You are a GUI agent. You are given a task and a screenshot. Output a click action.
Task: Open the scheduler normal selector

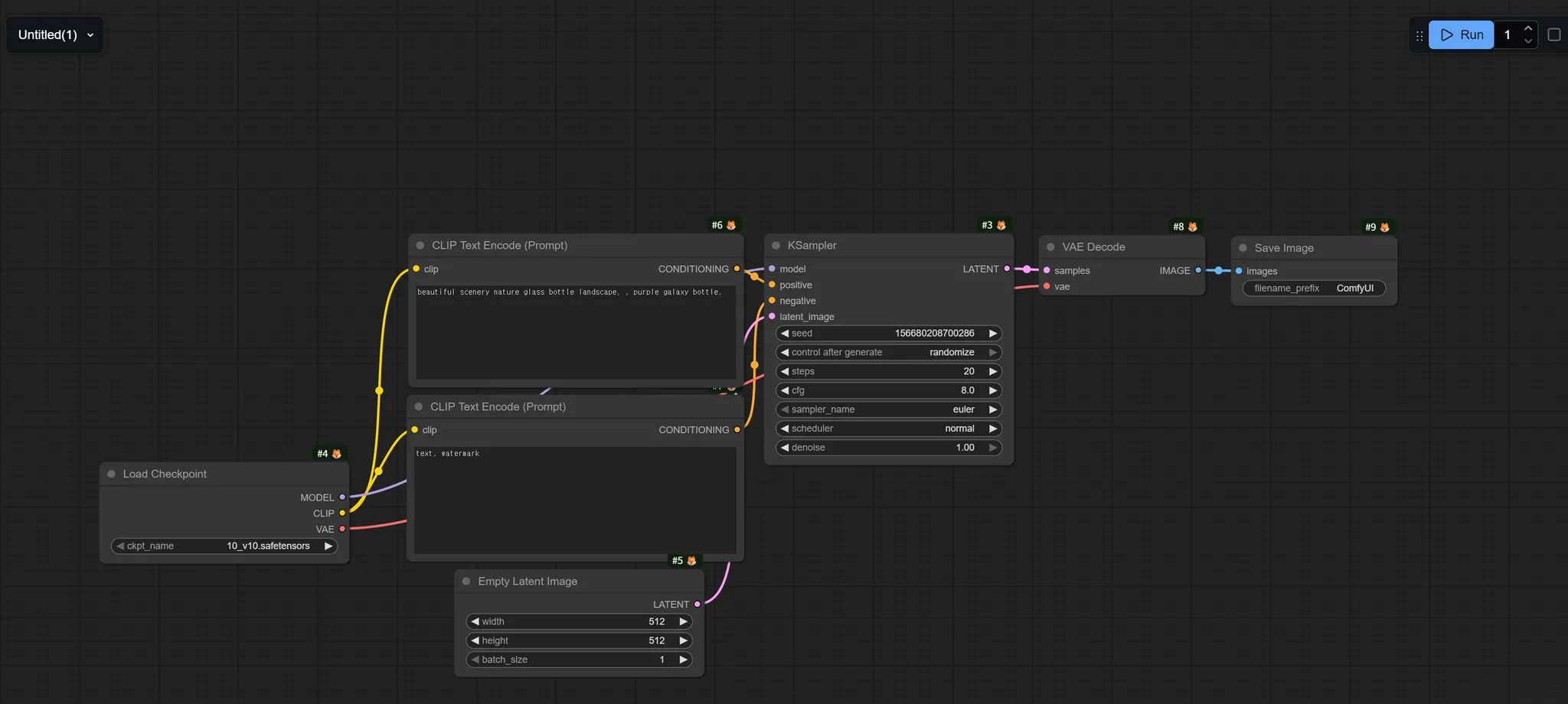click(889, 429)
